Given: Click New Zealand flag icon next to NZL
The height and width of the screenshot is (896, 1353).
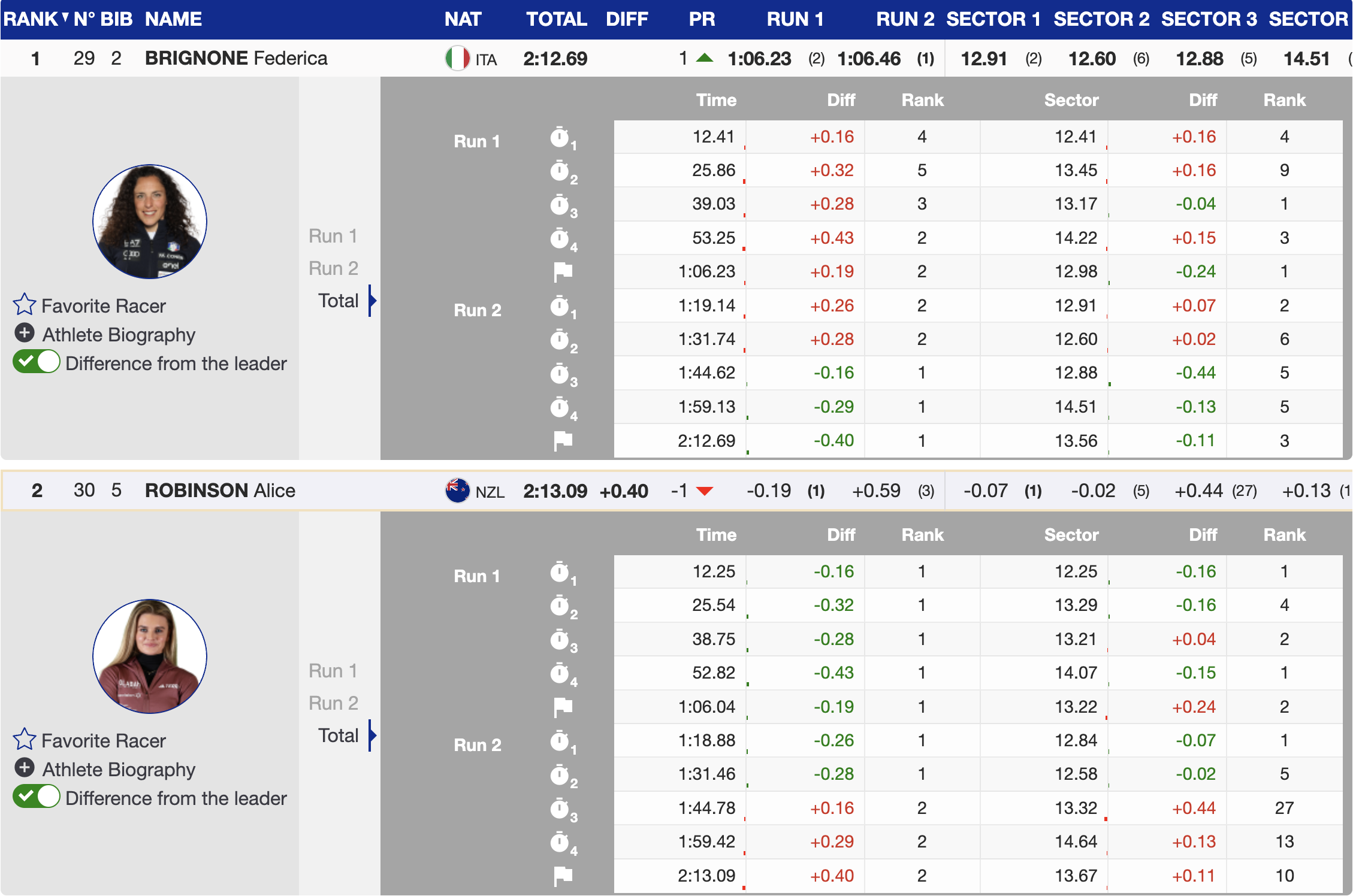Looking at the screenshot, I should [x=458, y=491].
